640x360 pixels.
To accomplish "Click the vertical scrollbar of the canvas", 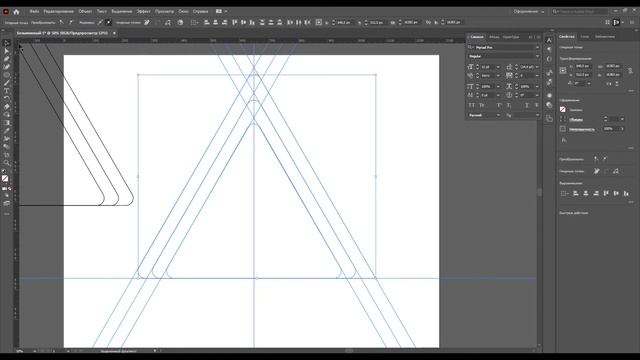I will point(539,192).
